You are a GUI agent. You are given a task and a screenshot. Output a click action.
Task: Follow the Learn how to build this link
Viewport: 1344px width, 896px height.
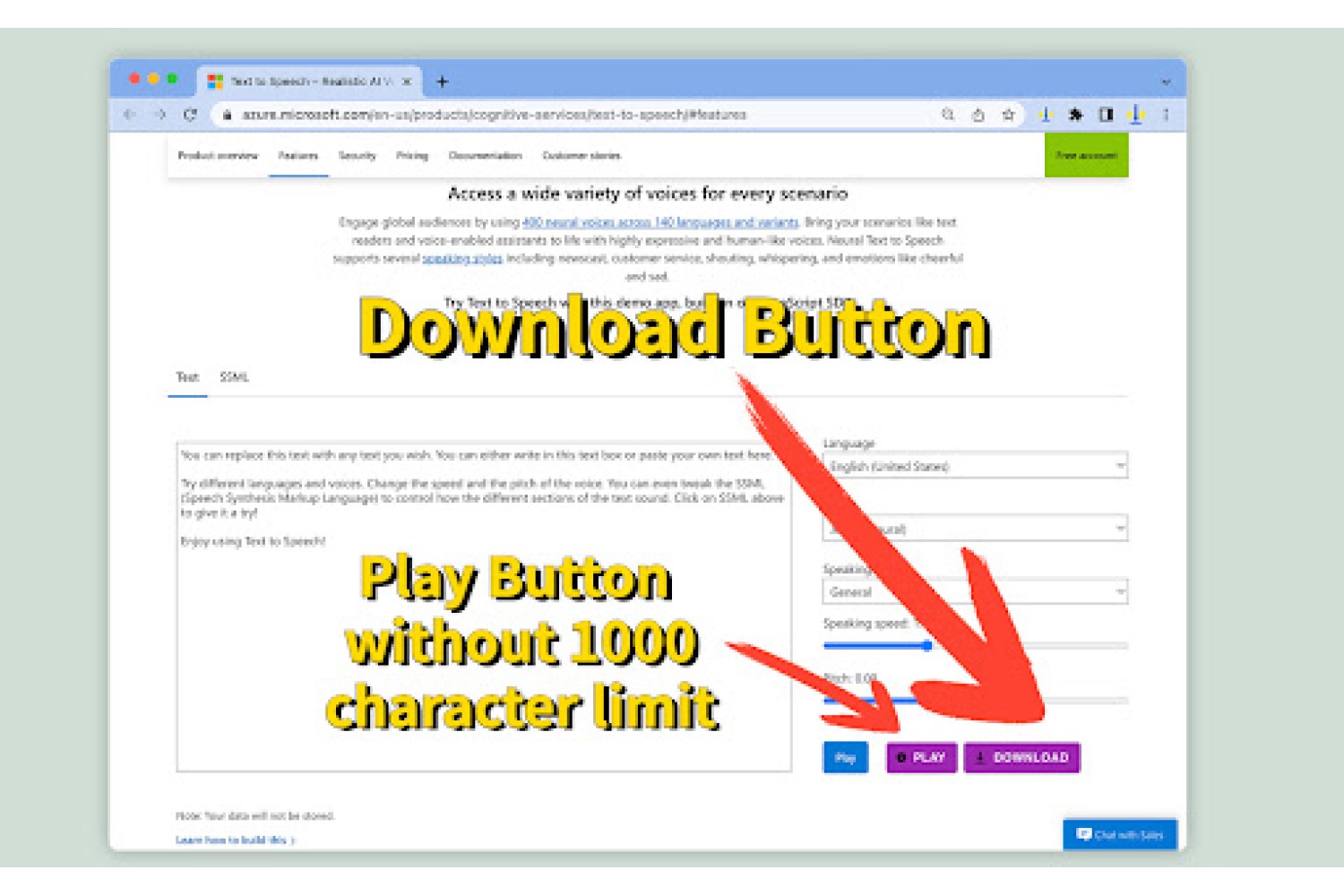236,840
